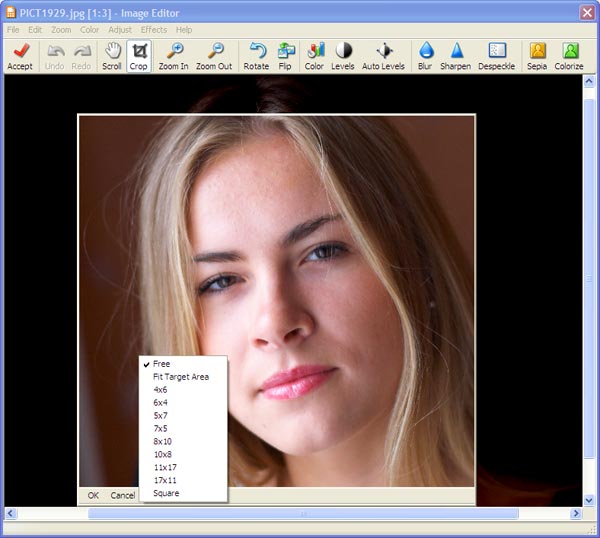
Task: Flip the image with the Flip tool
Action: (285, 57)
